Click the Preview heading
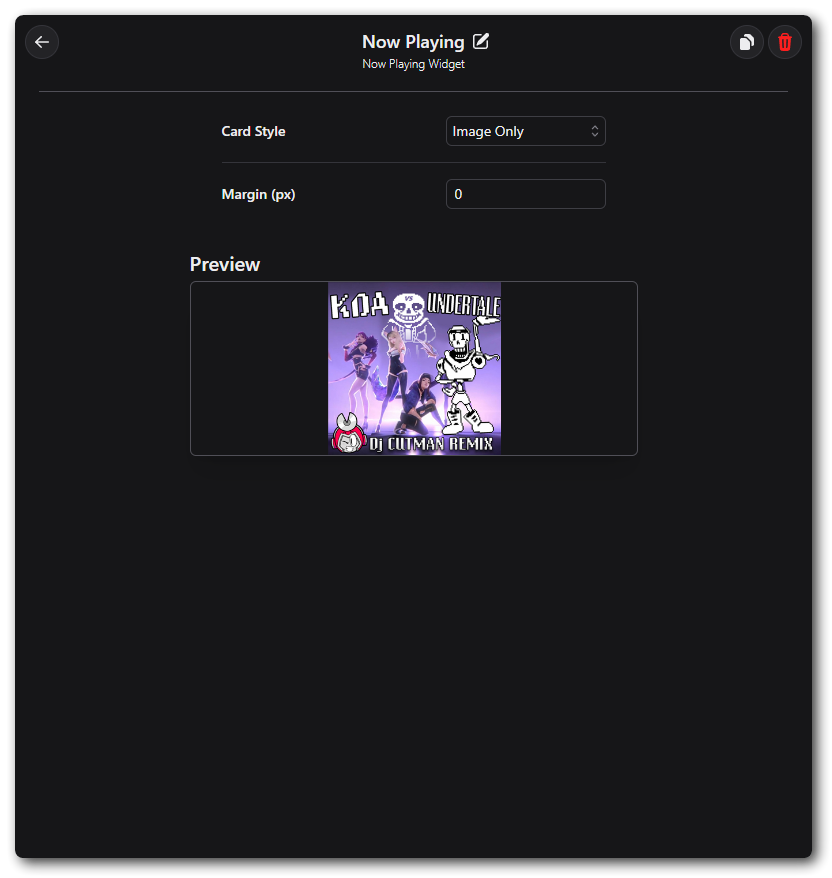This screenshot has width=832, height=878. [x=224, y=264]
